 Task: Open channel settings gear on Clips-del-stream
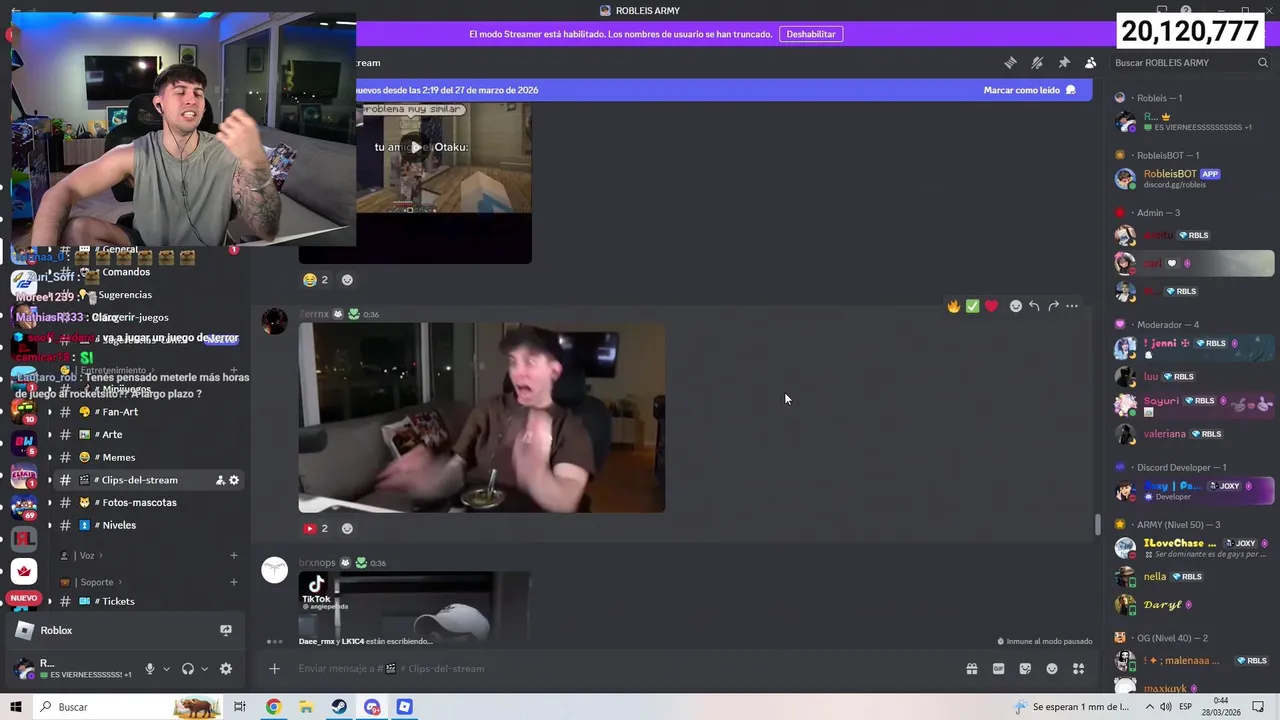coord(234,480)
